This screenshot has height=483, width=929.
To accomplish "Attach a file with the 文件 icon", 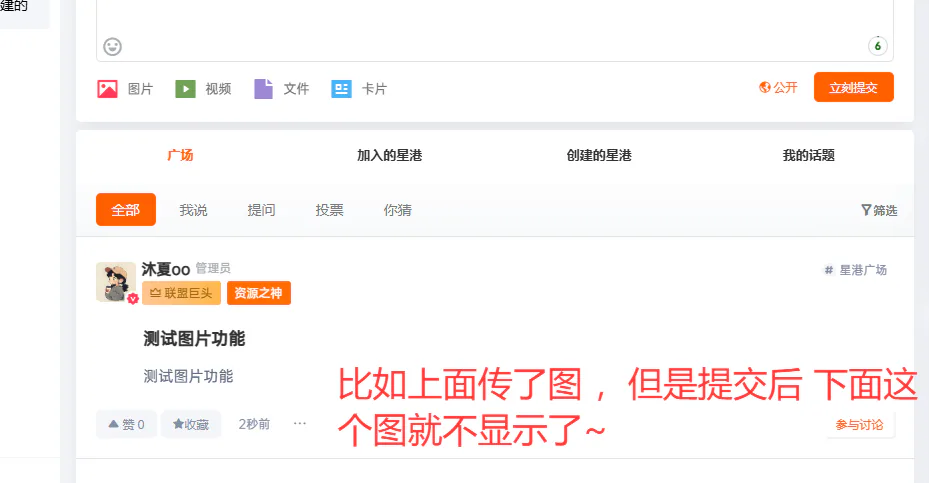I will [264, 89].
